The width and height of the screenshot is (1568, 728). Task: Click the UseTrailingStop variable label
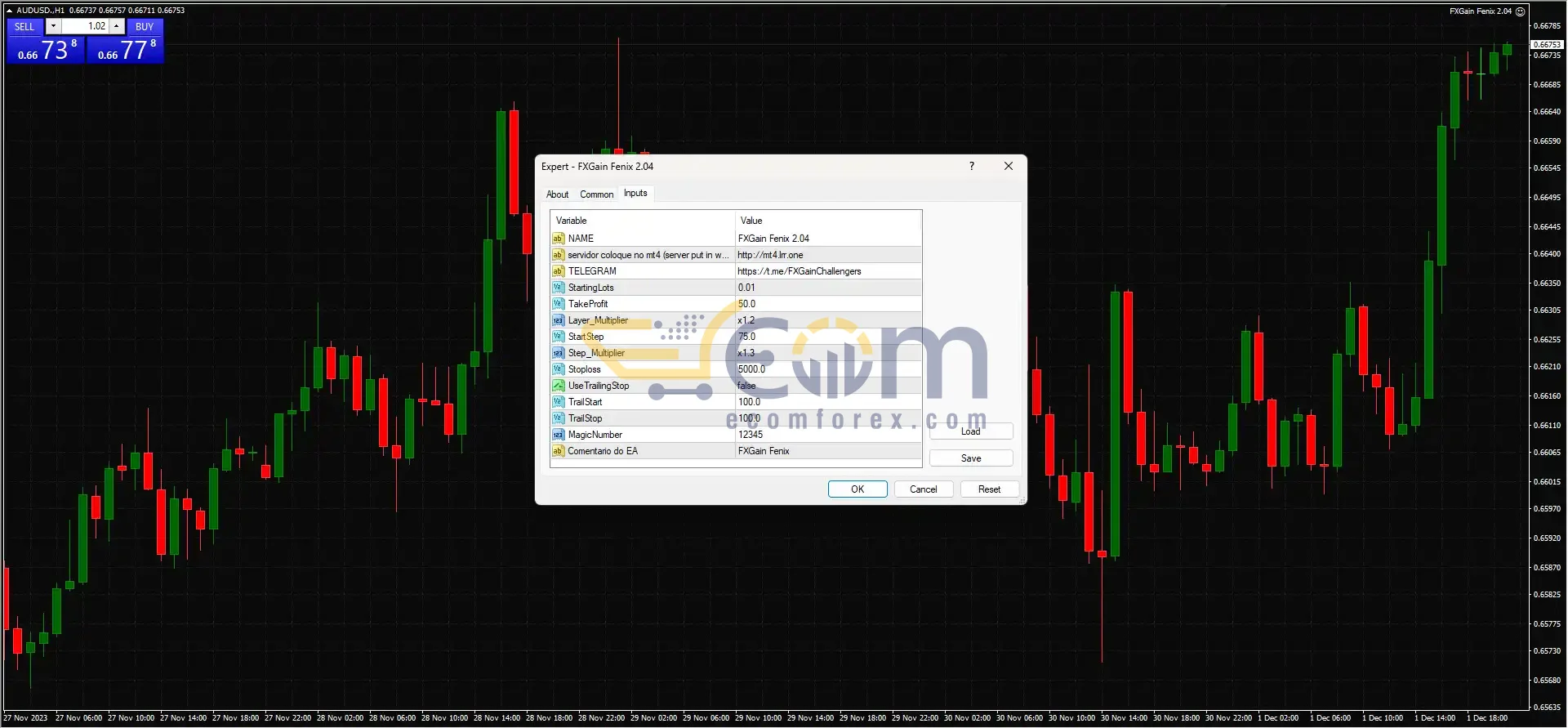click(599, 386)
